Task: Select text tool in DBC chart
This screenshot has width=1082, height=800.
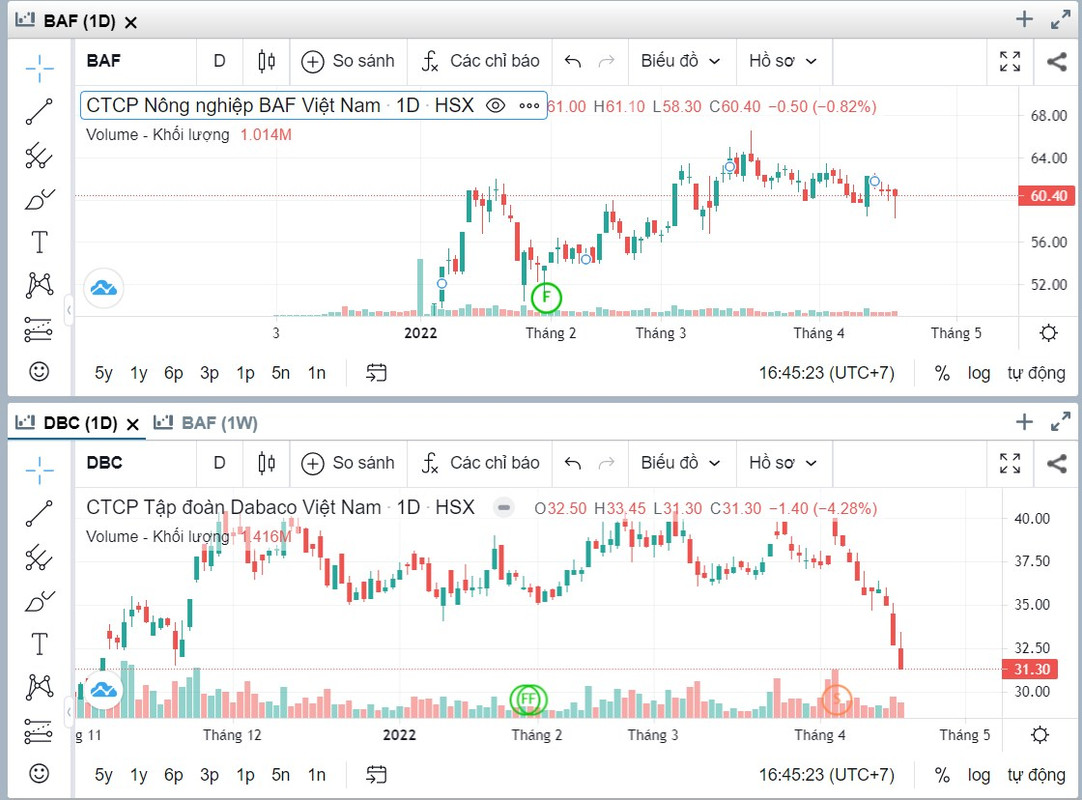Action: coord(39,644)
